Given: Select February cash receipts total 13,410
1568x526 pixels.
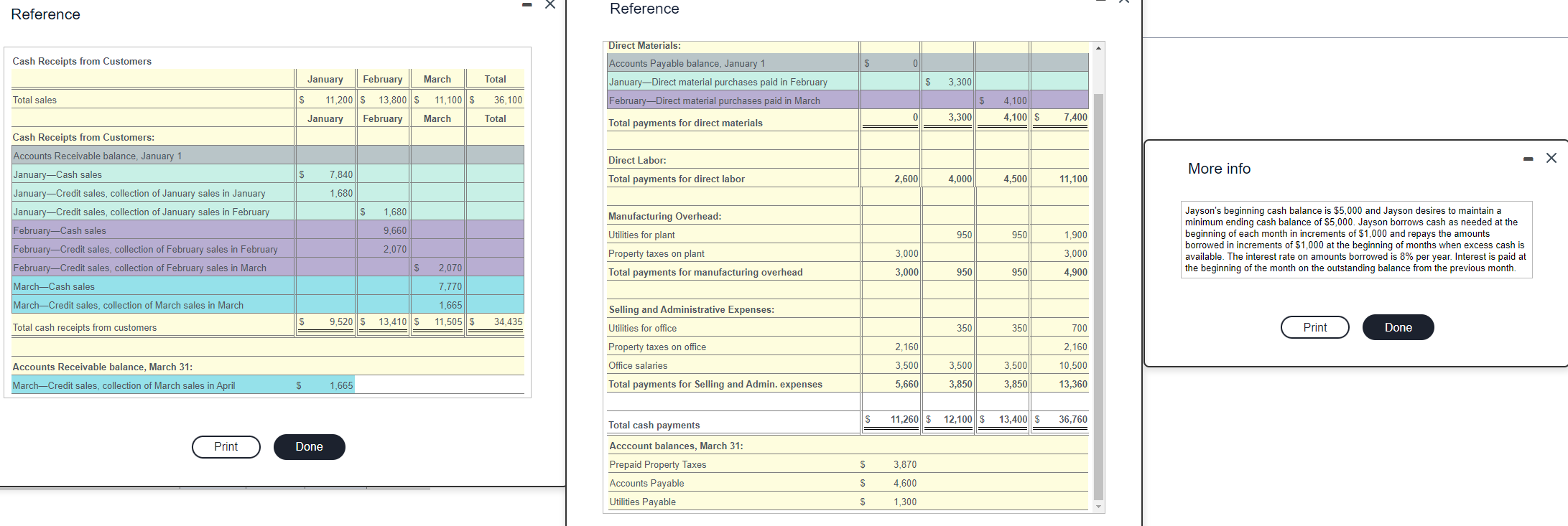Looking at the screenshot, I should coord(393,321).
